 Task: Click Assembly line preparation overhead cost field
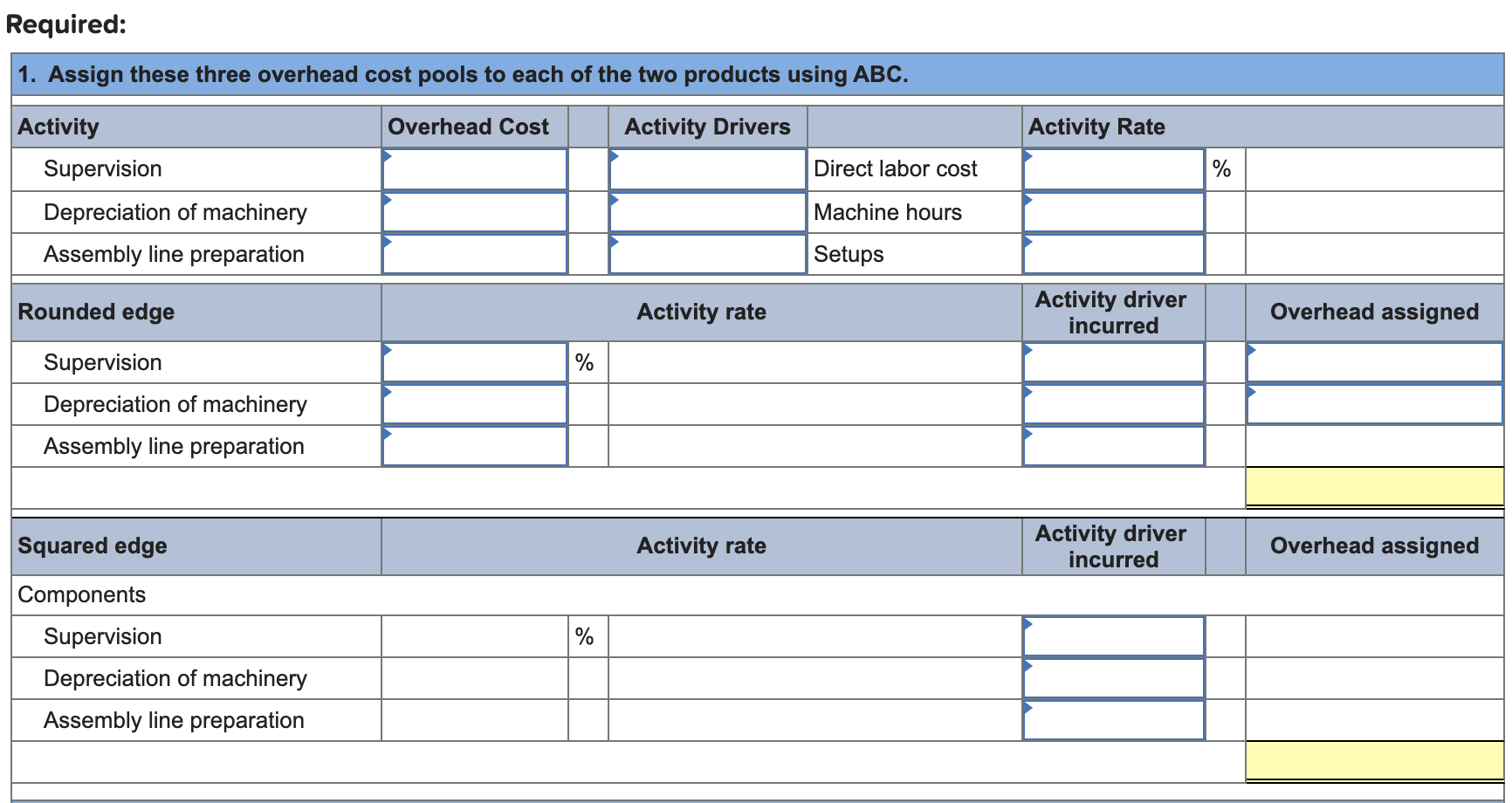pos(475,254)
